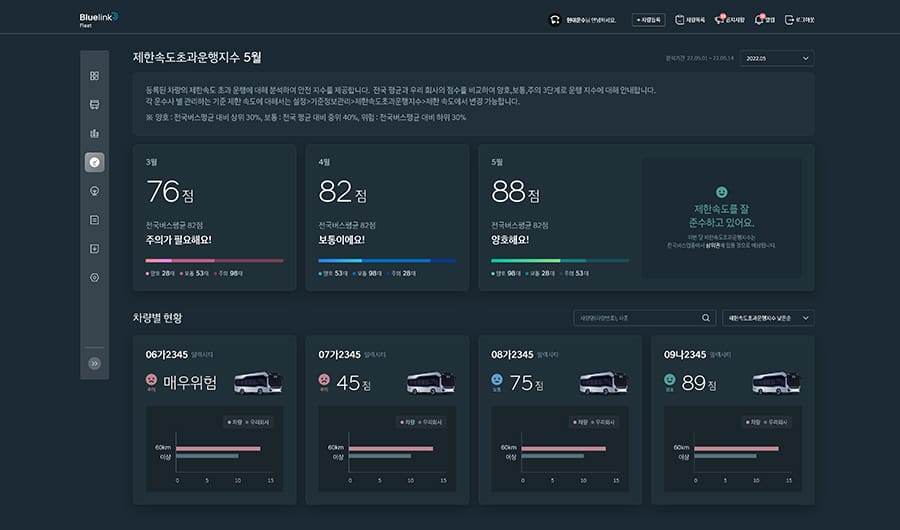Open the 제한속도초과운행지수 sort order dropdown
The height and width of the screenshot is (530, 900).
click(768, 318)
